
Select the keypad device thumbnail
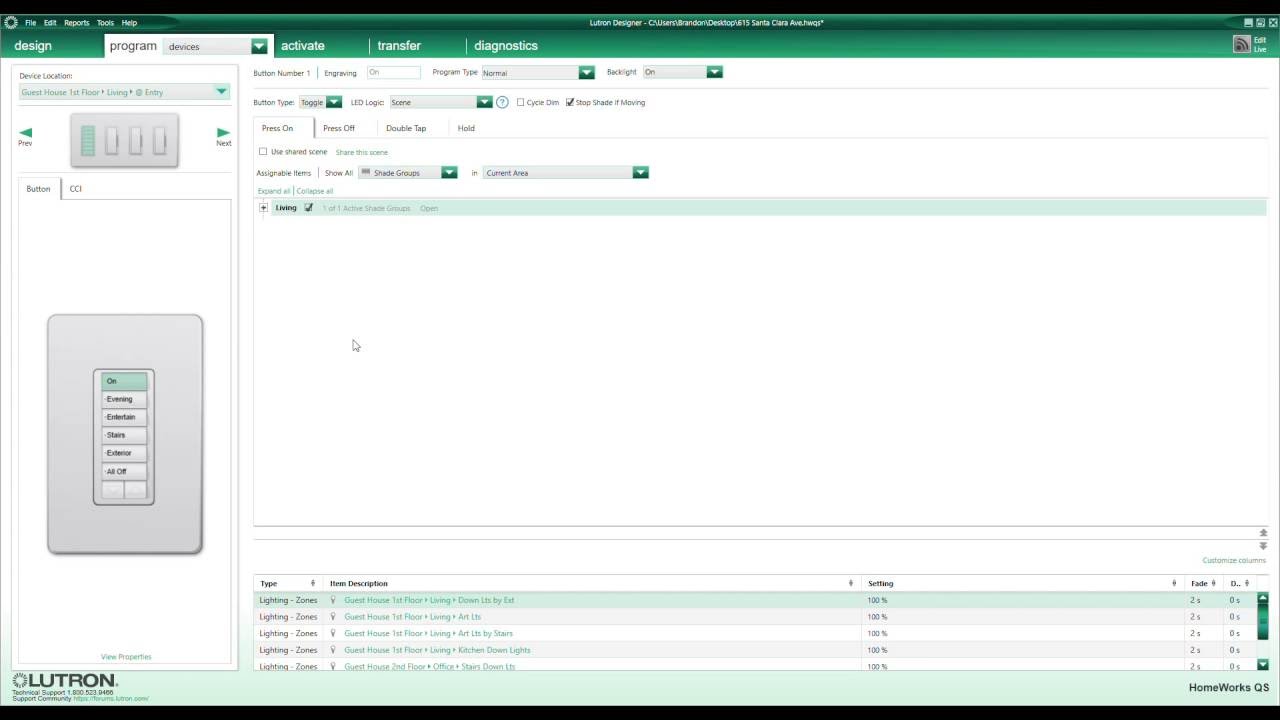(x=124, y=140)
